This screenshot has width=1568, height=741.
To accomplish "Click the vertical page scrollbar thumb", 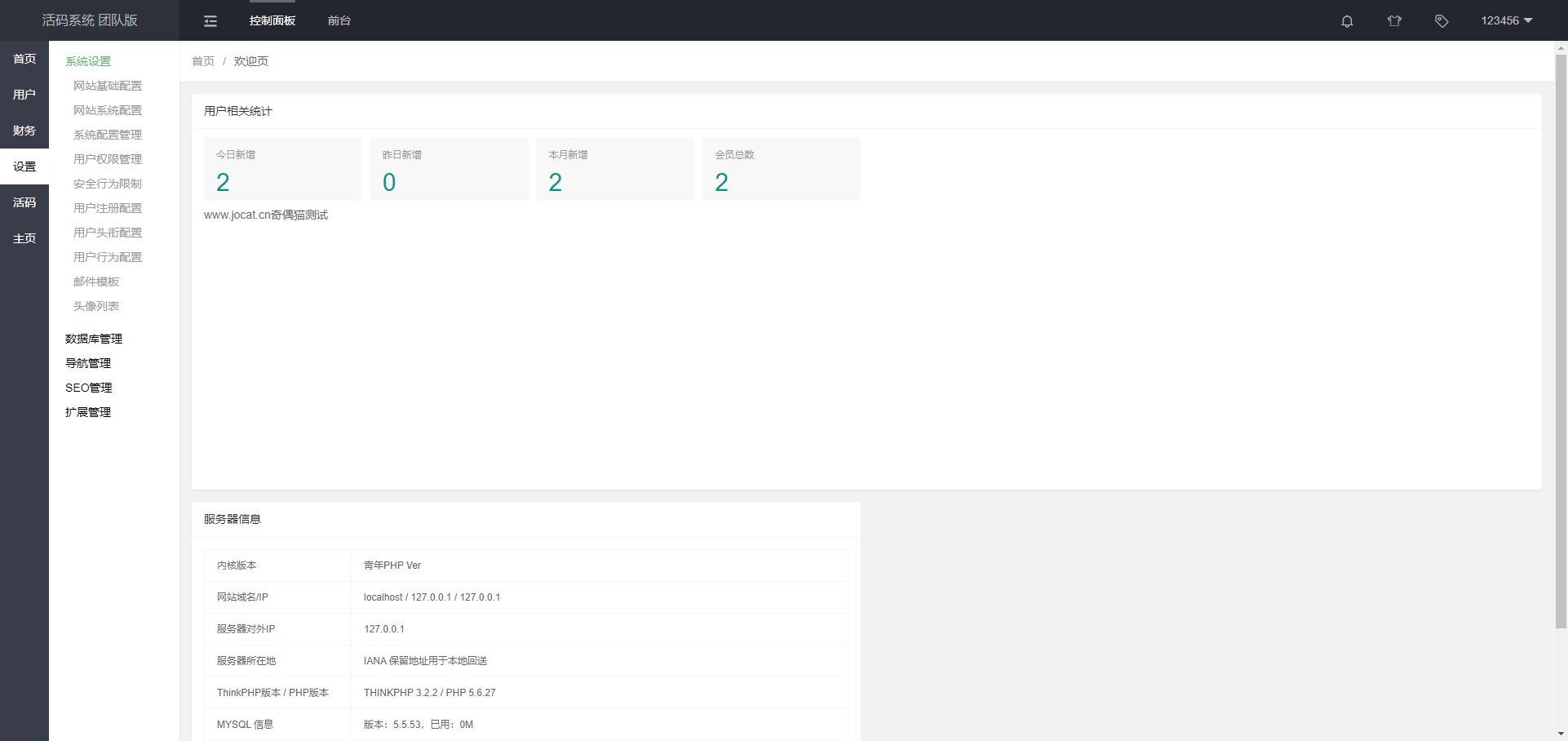I will [1561, 341].
